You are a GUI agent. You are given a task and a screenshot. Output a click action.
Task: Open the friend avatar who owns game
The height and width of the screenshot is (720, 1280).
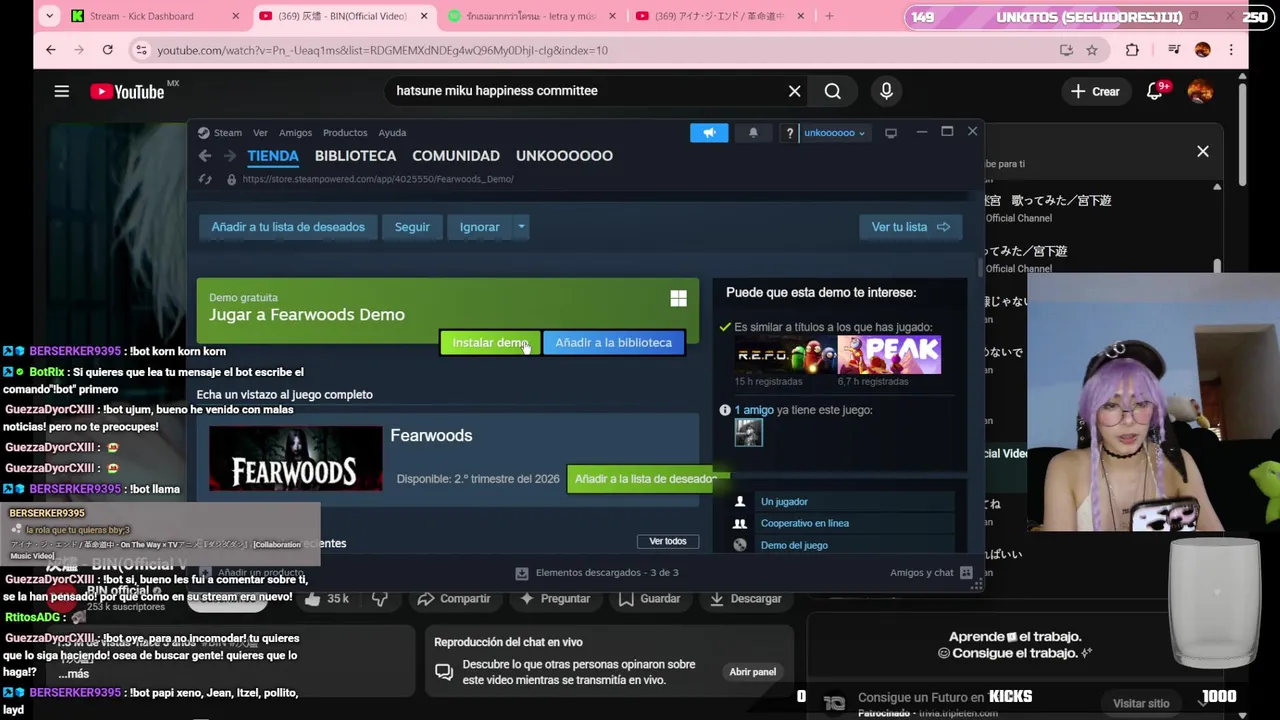(748, 432)
